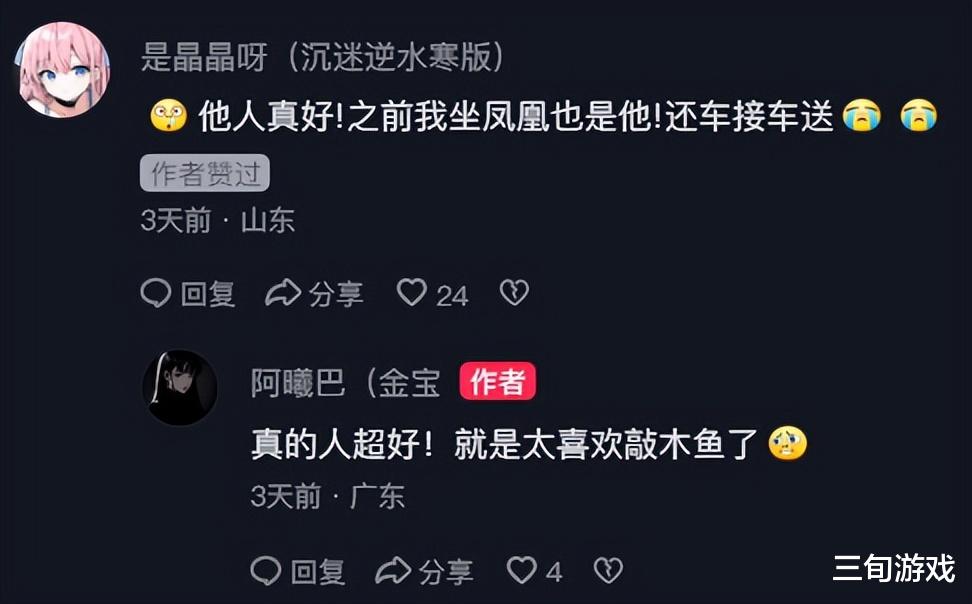Click the red 作者 badge
Viewport: 972px width, 604px height.
(498, 381)
